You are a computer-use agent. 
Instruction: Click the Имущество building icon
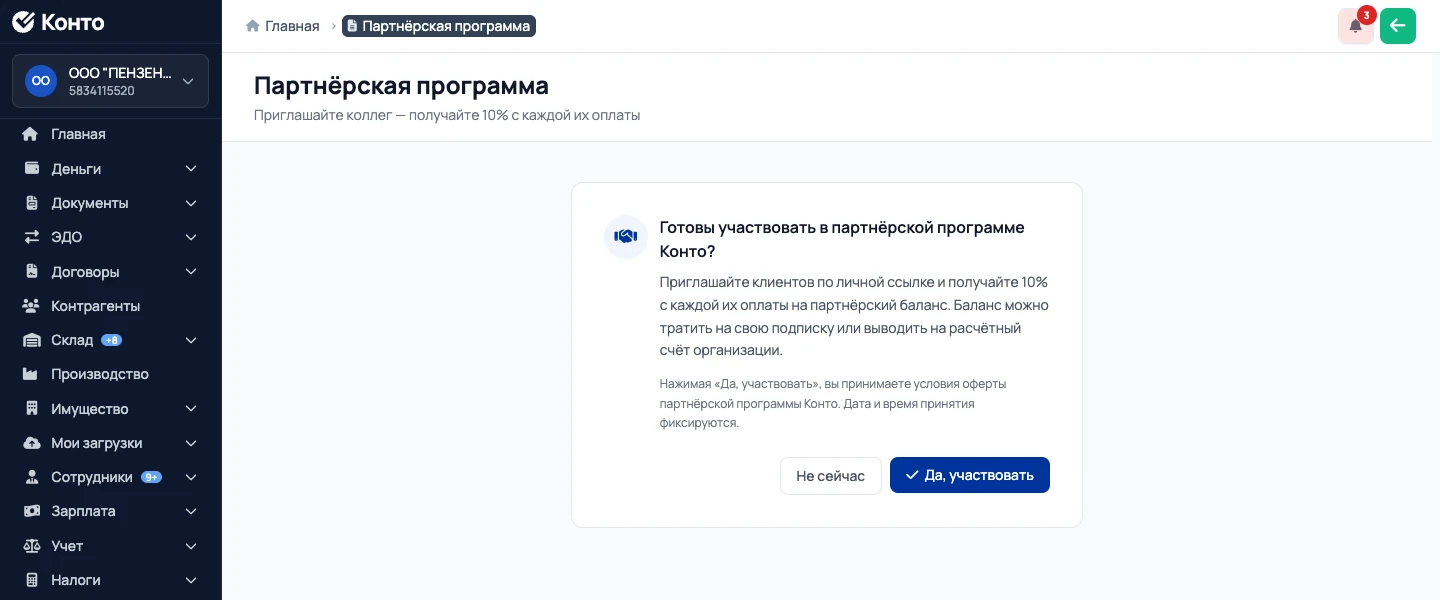point(31,409)
